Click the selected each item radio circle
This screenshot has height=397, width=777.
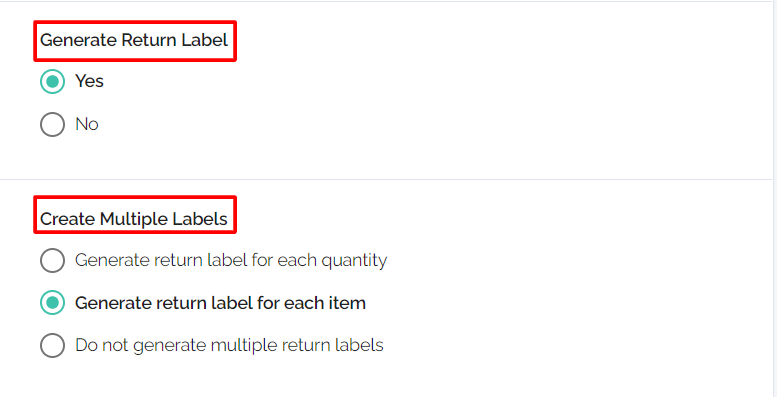pyautogui.click(x=52, y=303)
